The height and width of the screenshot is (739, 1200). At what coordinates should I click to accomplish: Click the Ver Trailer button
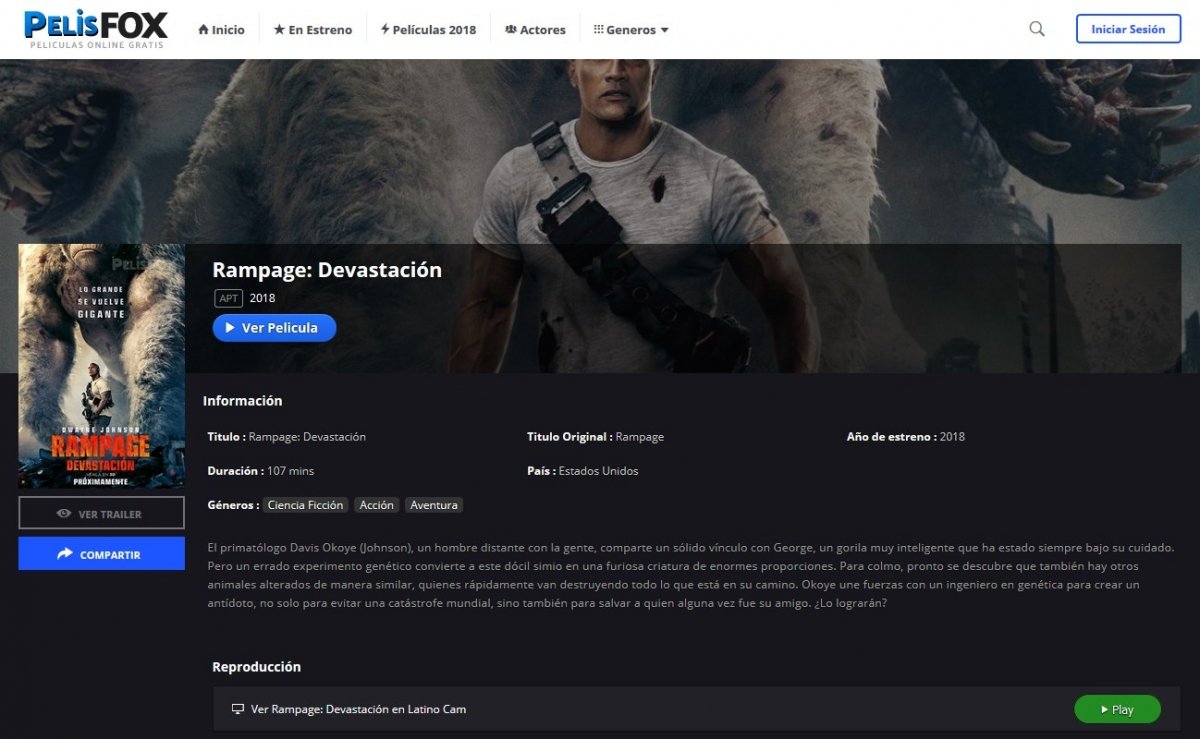(101, 513)
